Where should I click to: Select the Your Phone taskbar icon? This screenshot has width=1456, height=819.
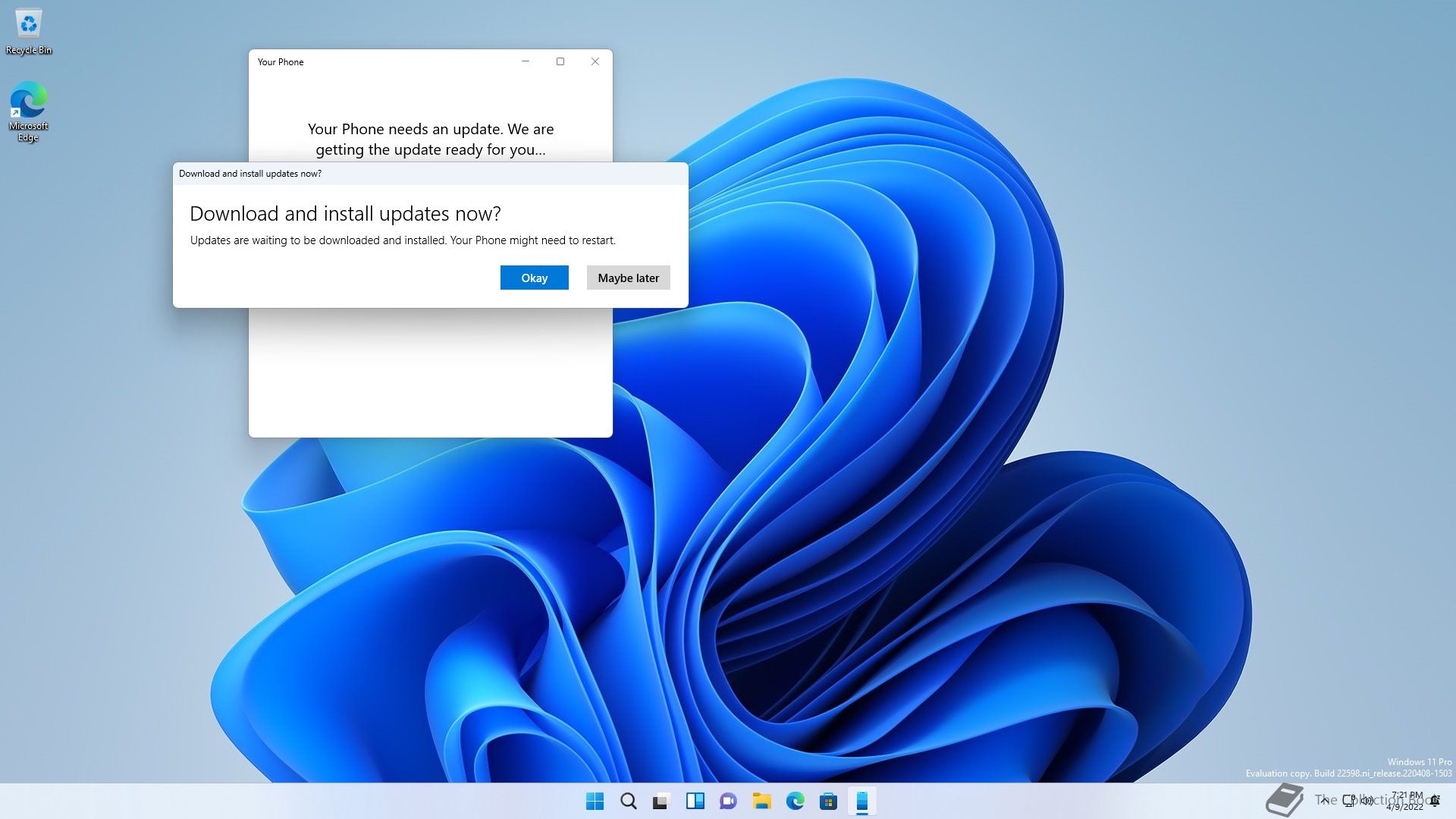(862, 801)
